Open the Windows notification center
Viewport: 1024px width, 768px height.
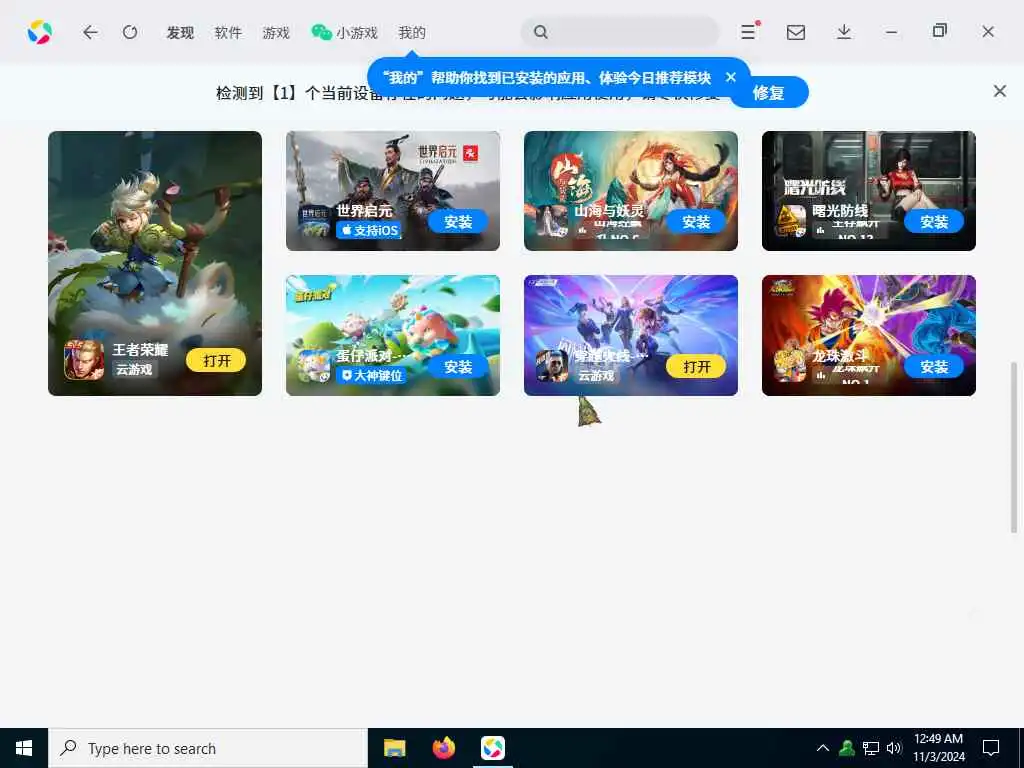991,748
